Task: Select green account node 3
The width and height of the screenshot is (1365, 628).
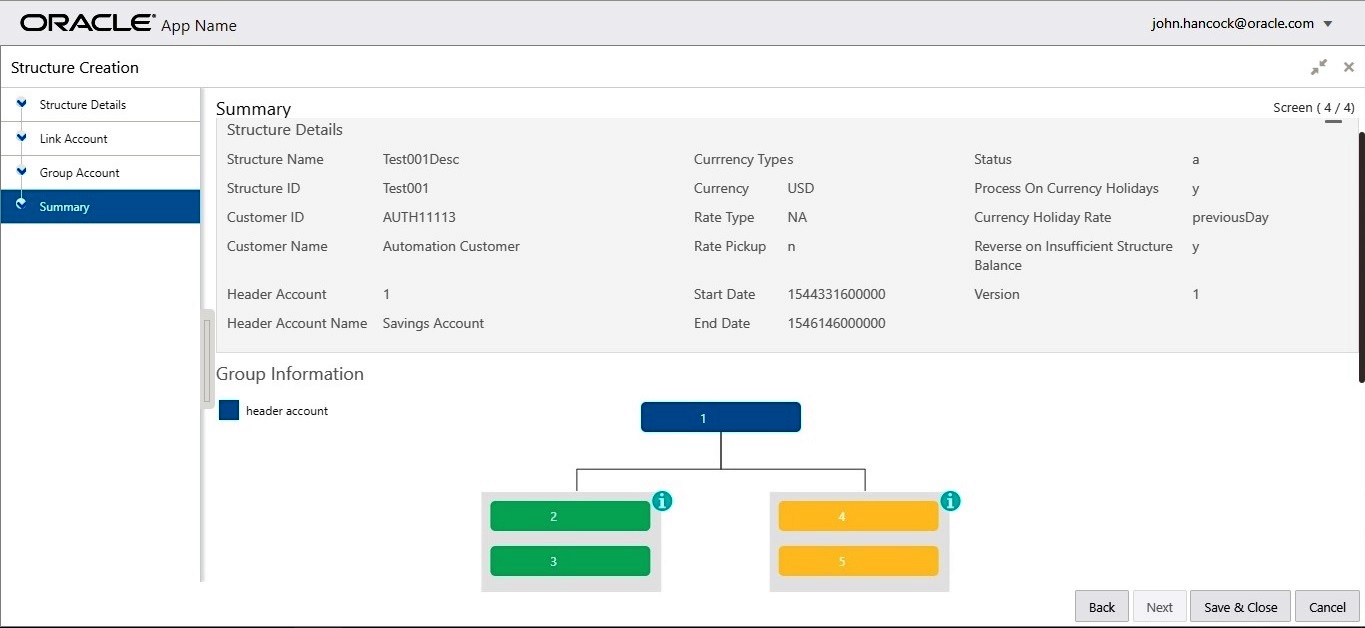Action: [x=570, y=561]
